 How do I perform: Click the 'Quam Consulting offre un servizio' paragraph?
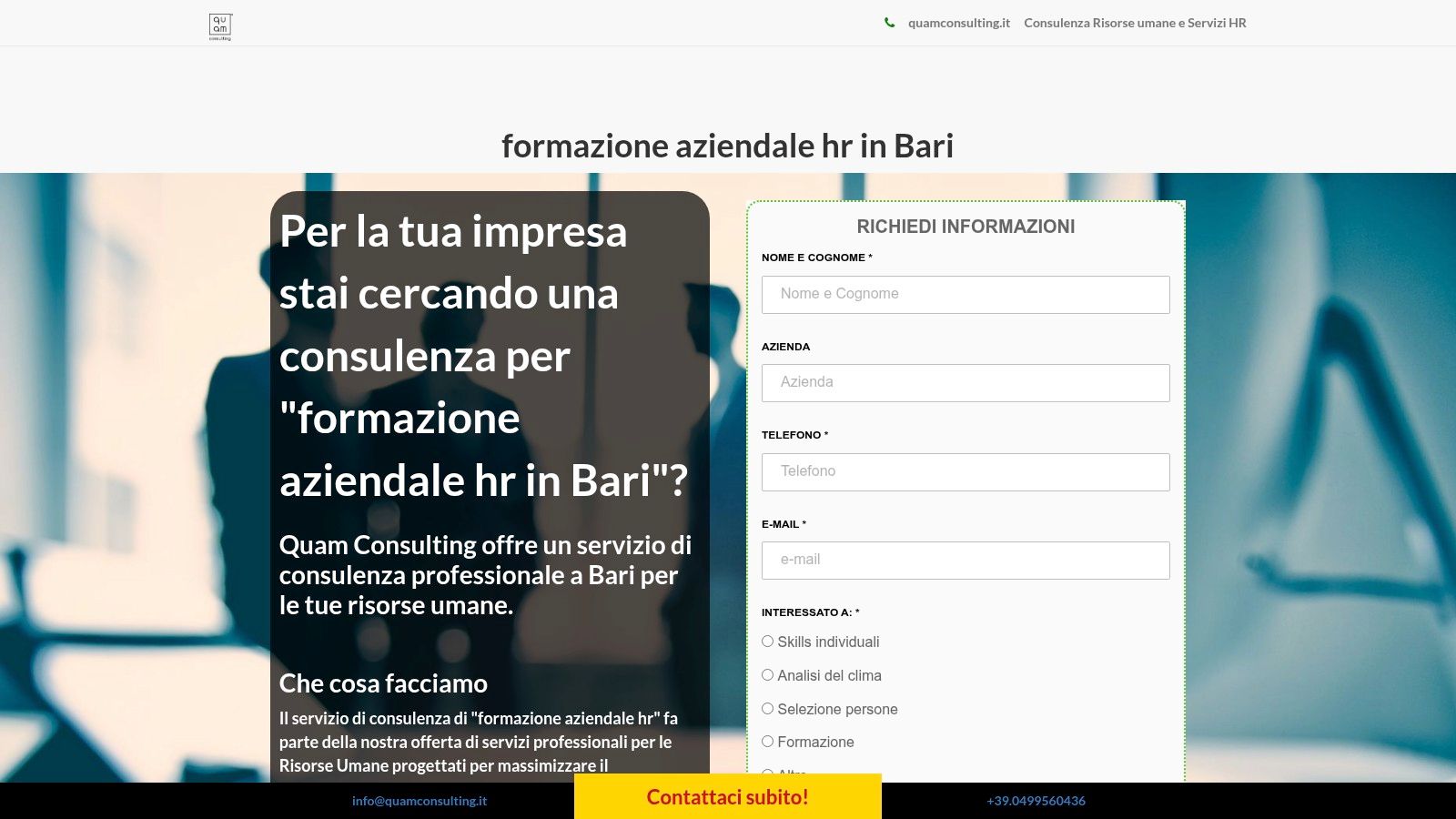[x=485, y=575]
